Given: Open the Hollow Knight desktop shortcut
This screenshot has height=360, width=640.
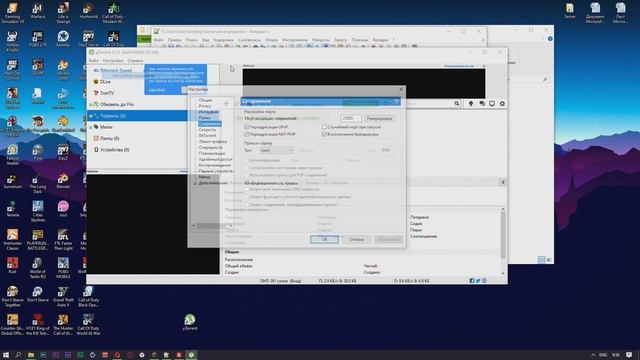Looking at the screenshot, I should 12,41.
